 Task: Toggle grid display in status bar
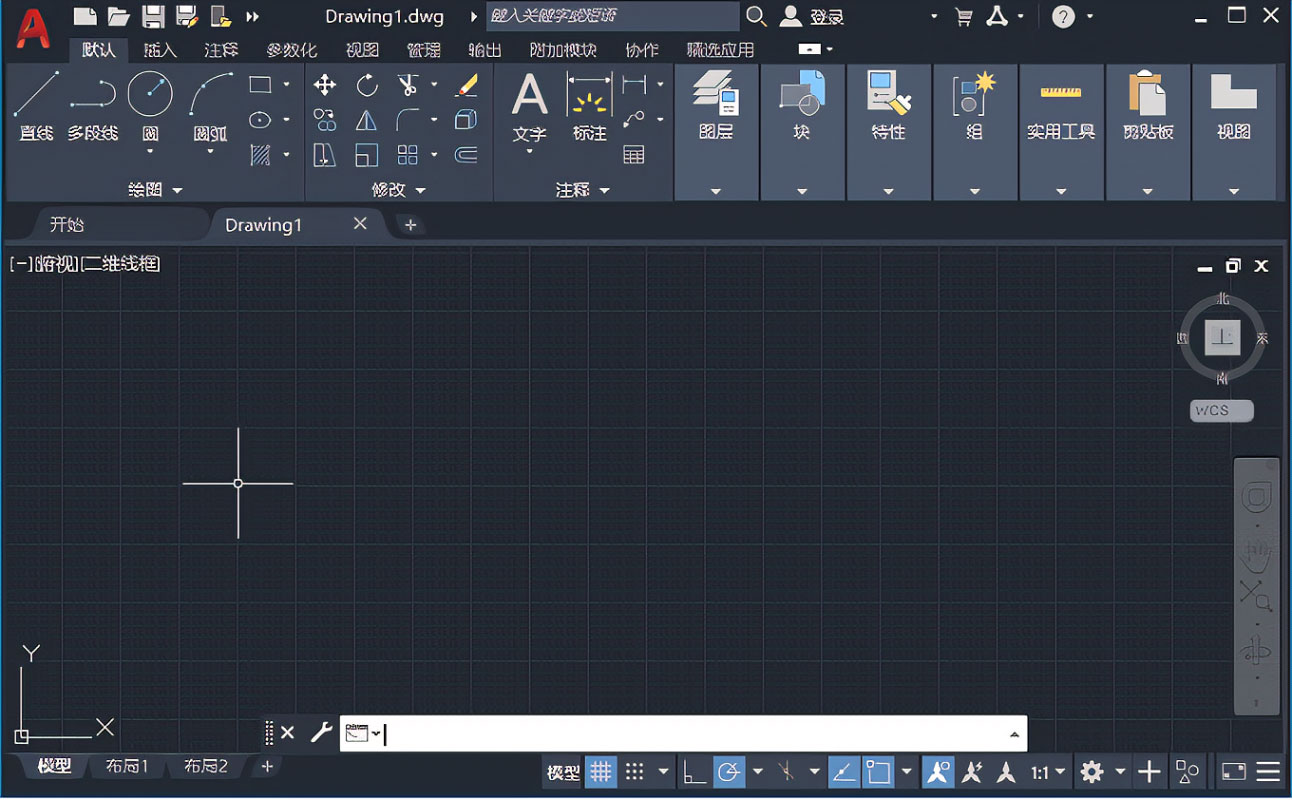pos(600,772)
